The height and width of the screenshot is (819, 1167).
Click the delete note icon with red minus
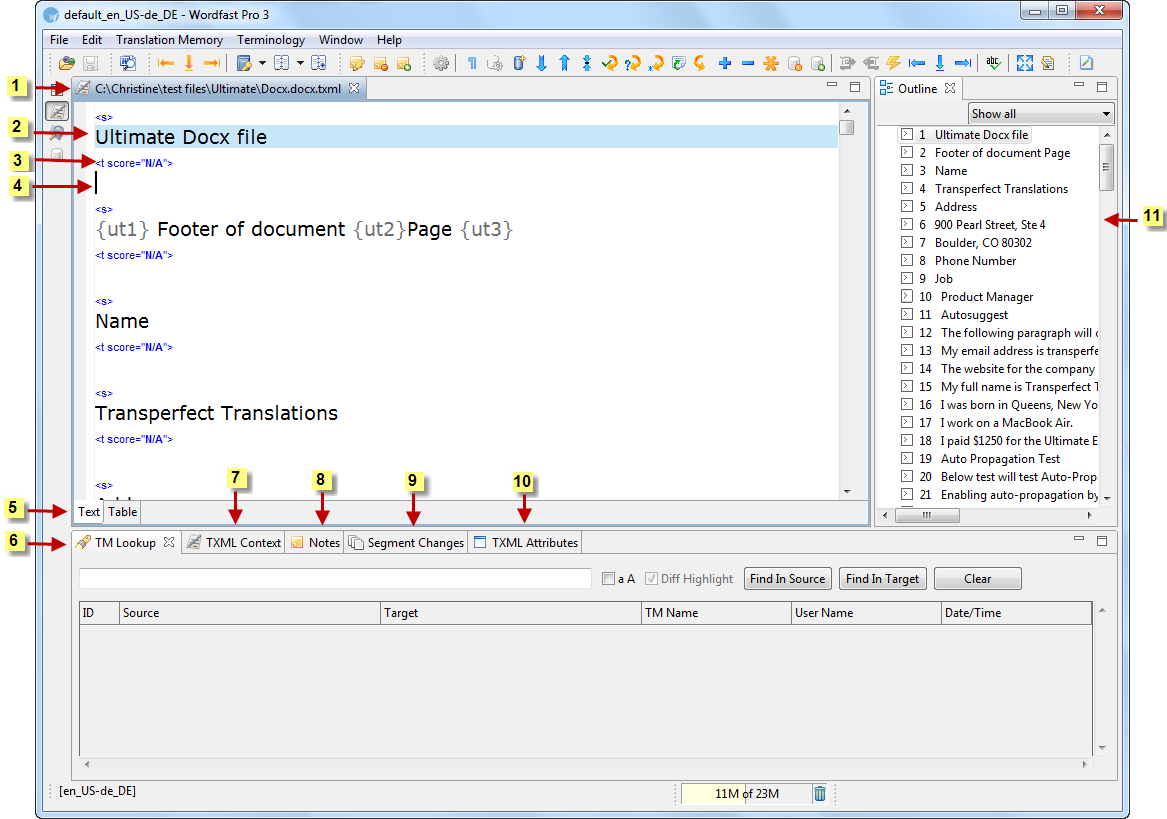[x=380, y=63]
